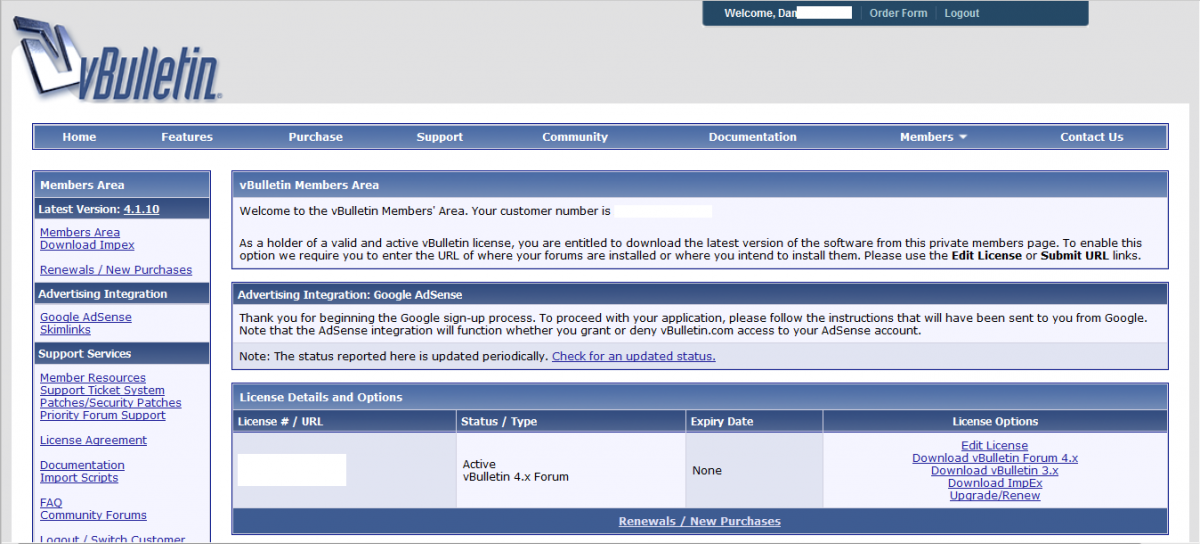Click Download ImpEx in License Options
This screenshot has width=1200, height=544.
coord(995,483)
